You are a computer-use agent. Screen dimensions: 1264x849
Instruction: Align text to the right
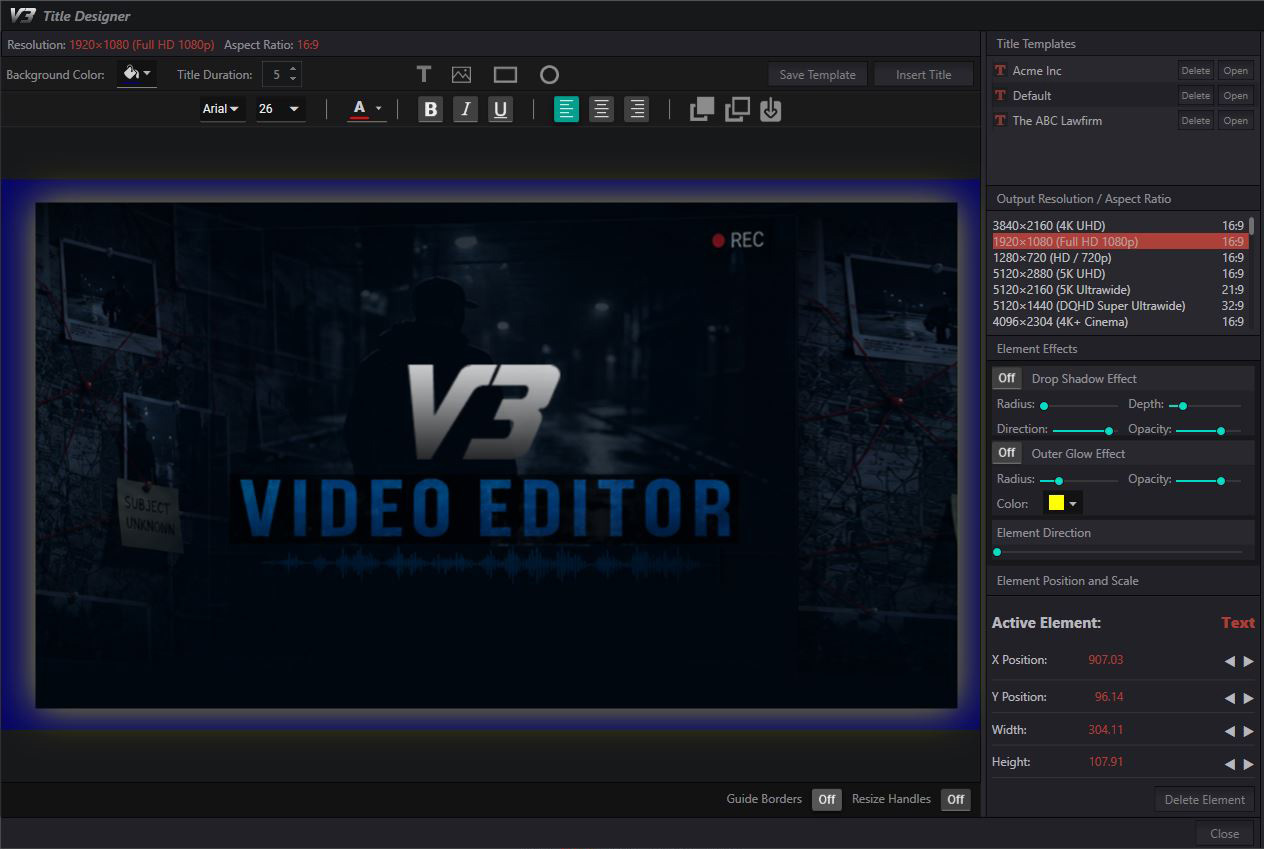coord(637,109)
